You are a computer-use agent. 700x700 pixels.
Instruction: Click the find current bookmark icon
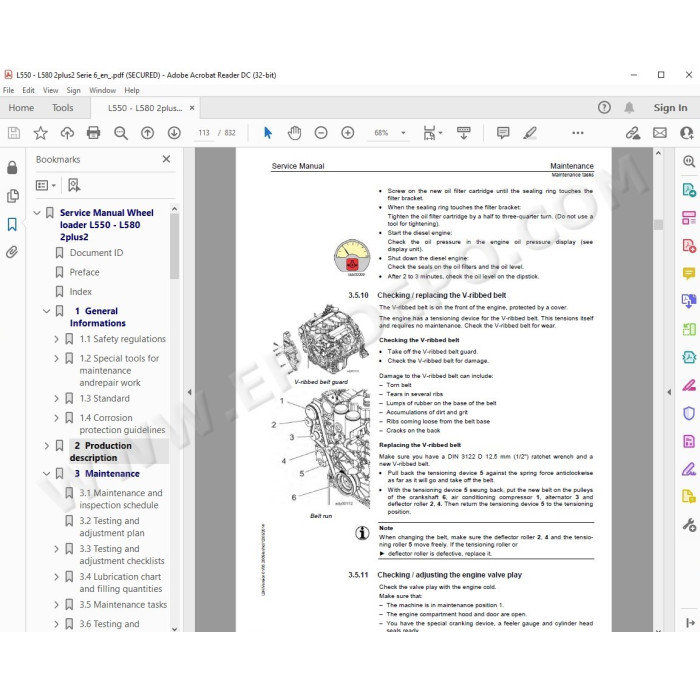[74, 185]
